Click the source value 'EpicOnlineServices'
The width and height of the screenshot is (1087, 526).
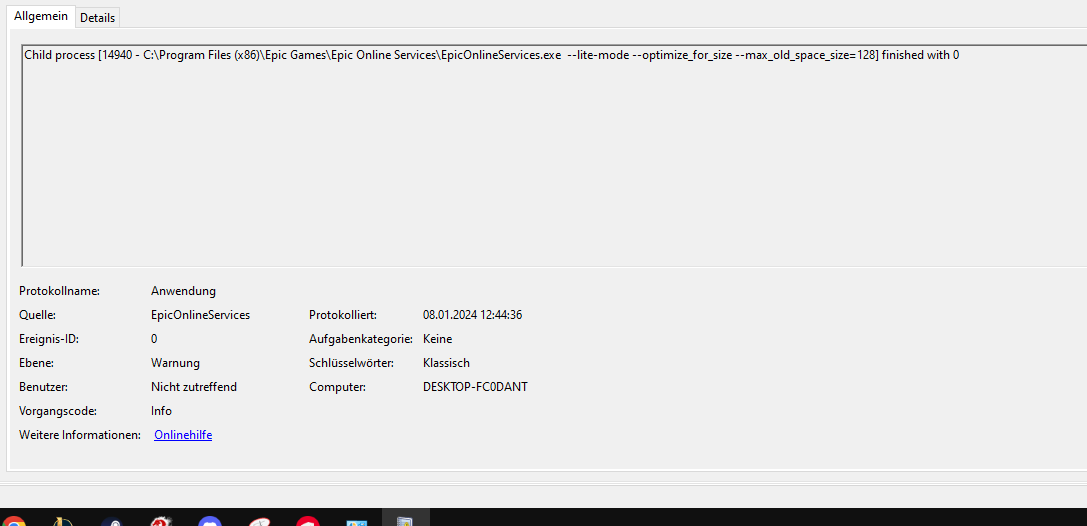[x=200, y=315]
